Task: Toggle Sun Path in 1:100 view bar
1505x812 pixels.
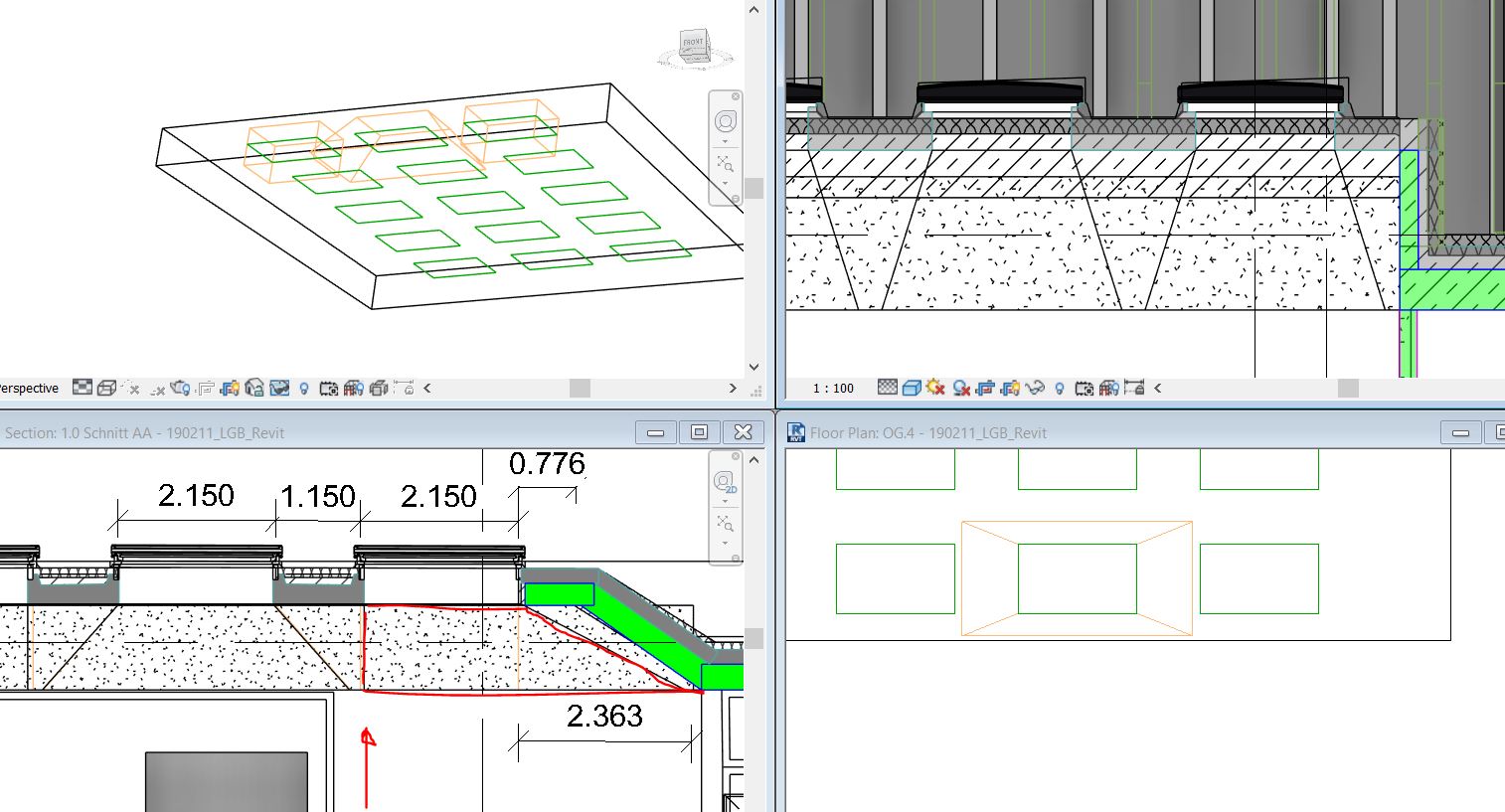Action: [935, 389]
